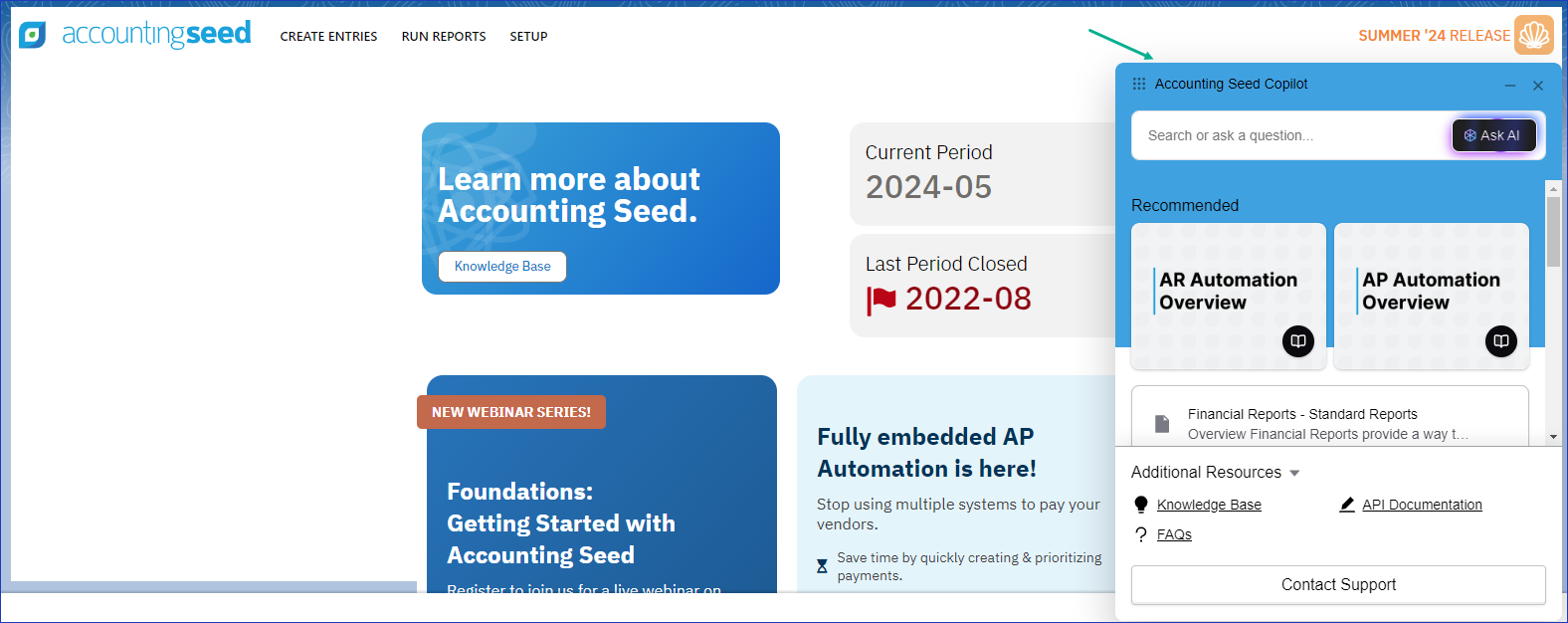Focus the Copilot search question field
1568x623 pixels.
click(x=1289, y=135)
